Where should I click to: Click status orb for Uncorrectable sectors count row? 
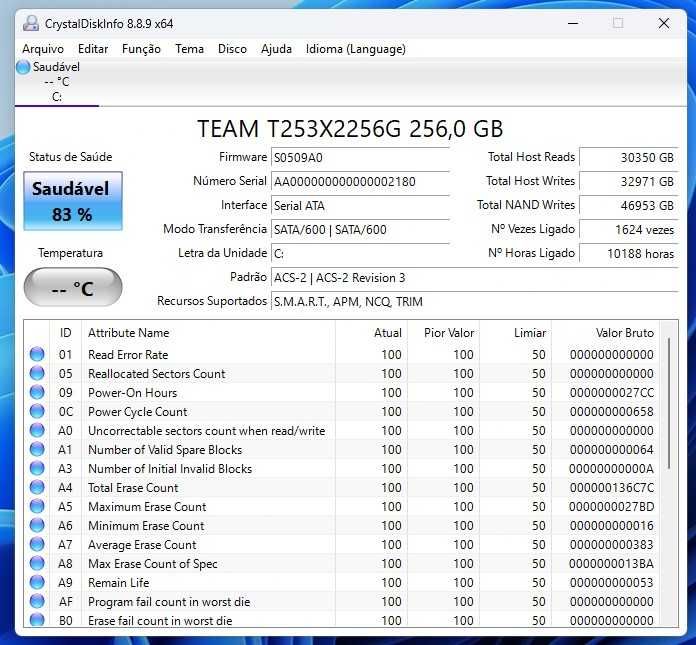(x=37, y=430)
